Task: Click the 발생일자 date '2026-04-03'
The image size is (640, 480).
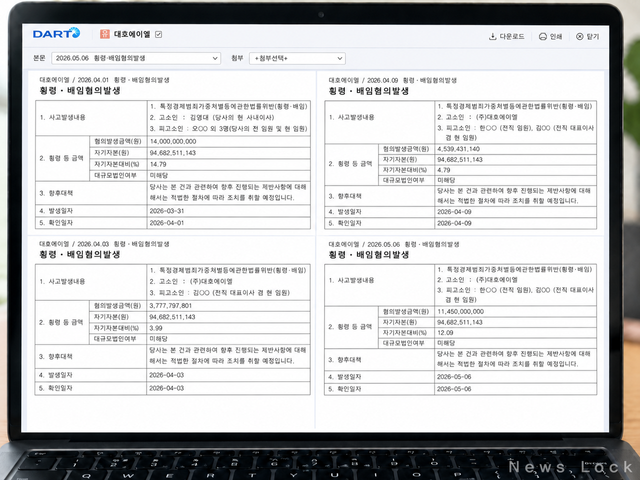Action: pyautogui.click(x=167, y=375)
